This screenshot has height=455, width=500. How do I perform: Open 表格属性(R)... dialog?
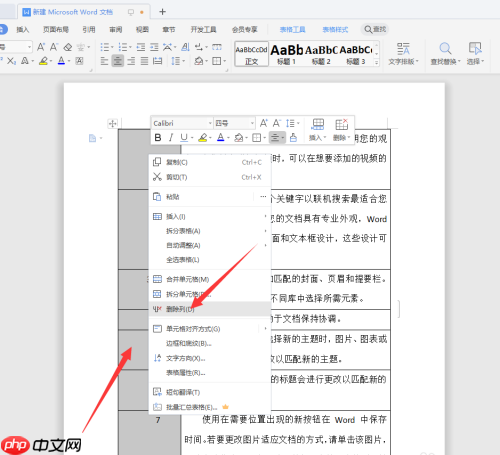coord(210,373)
